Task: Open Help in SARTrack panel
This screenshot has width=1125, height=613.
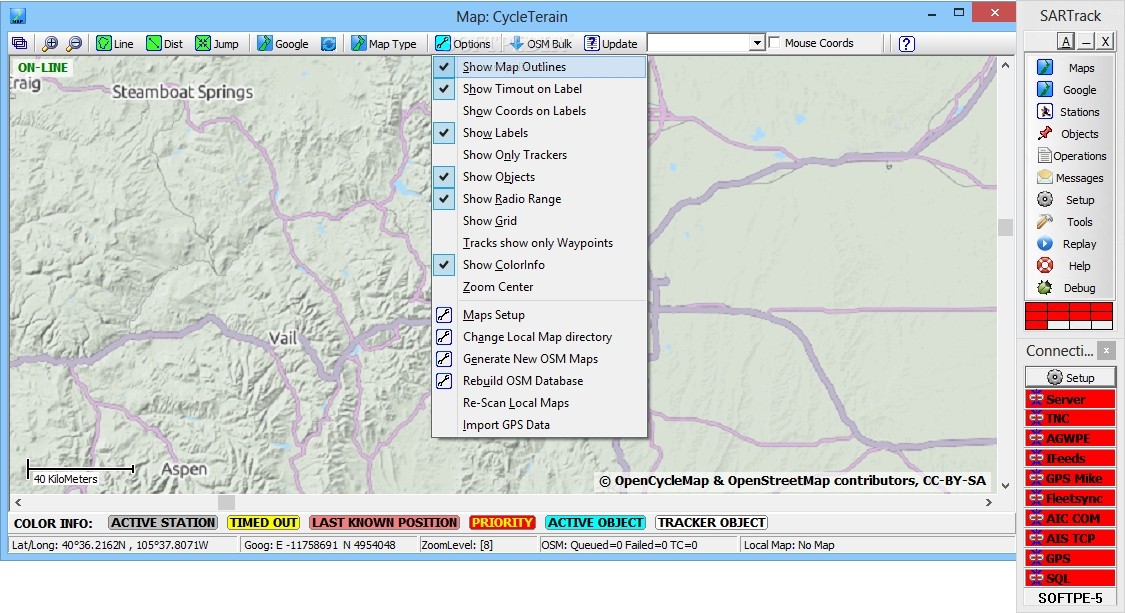Action: coord(1069,266)
